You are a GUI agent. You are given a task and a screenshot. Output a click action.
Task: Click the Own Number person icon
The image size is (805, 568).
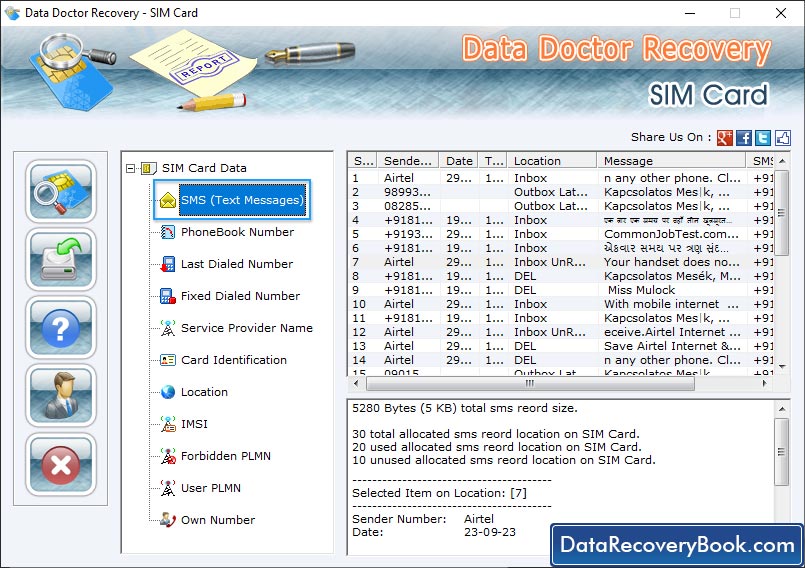168,520
